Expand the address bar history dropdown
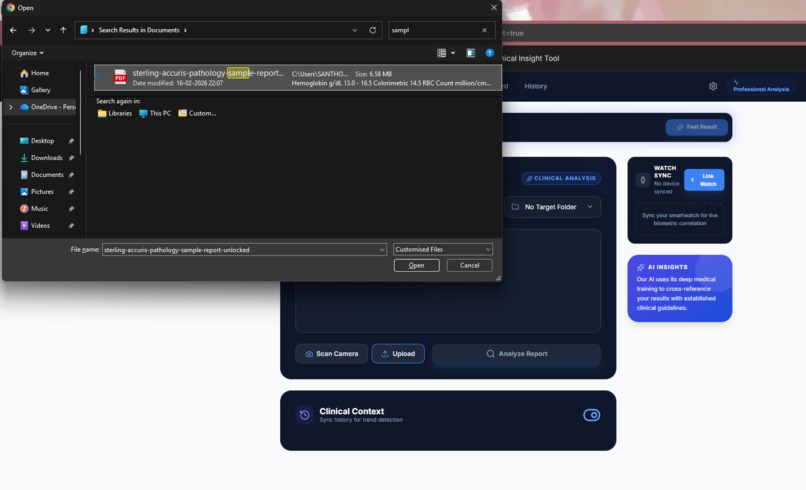This screenshot has width=806, height=490. coord(355,30)
